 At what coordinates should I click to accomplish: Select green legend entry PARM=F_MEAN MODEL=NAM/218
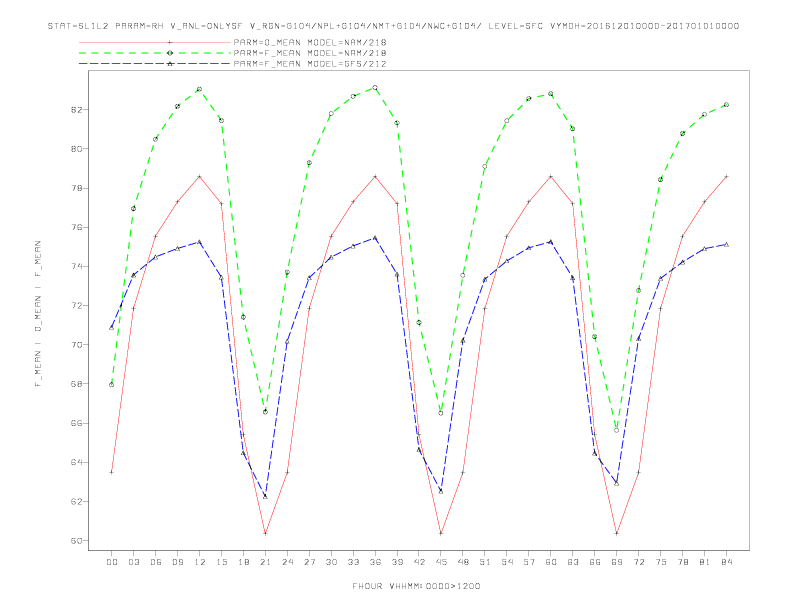[x=310, y=53]
